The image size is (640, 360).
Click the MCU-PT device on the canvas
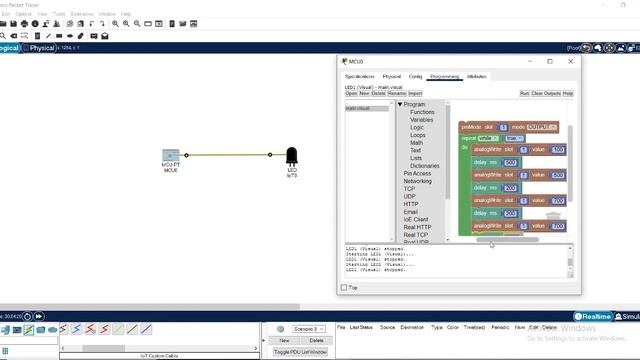point(171,155)
